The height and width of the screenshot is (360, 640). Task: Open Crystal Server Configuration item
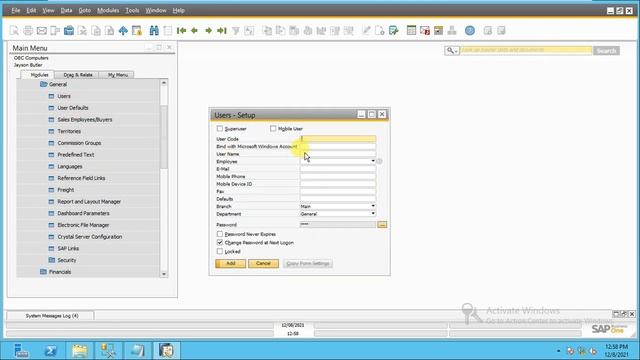[90, 237]
